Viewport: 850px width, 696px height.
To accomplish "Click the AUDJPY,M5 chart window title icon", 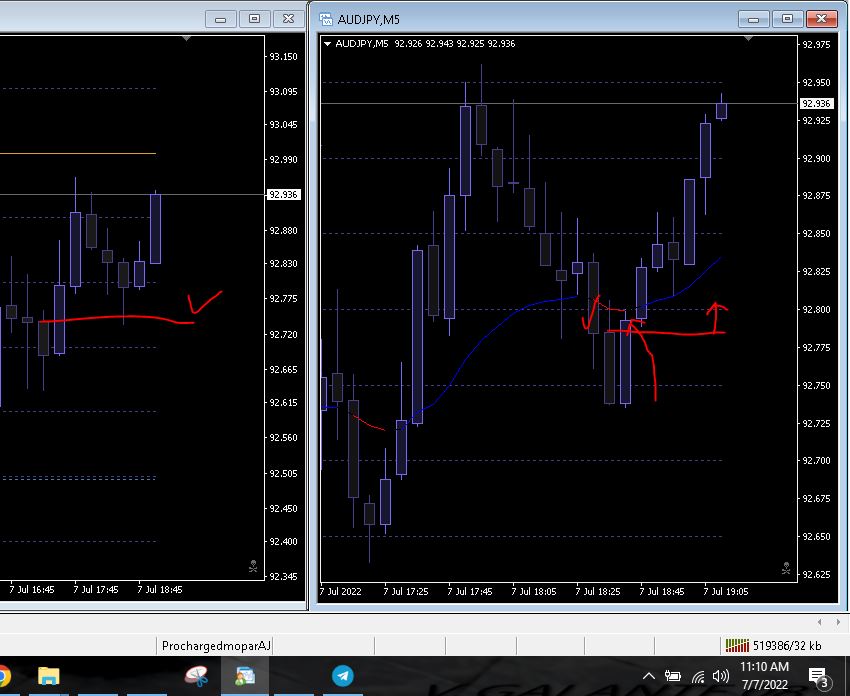I will point(325,18).
